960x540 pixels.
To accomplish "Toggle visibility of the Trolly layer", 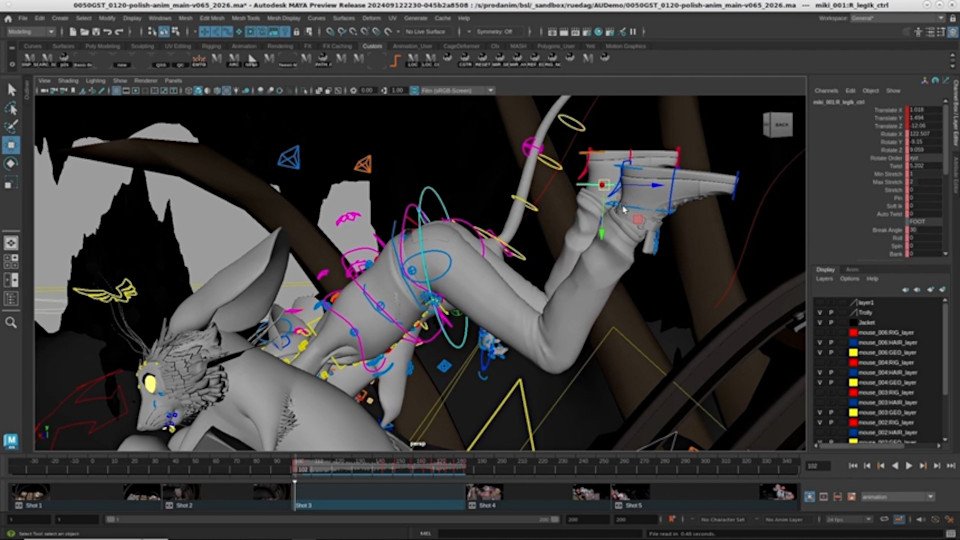I will coord(820,312).
